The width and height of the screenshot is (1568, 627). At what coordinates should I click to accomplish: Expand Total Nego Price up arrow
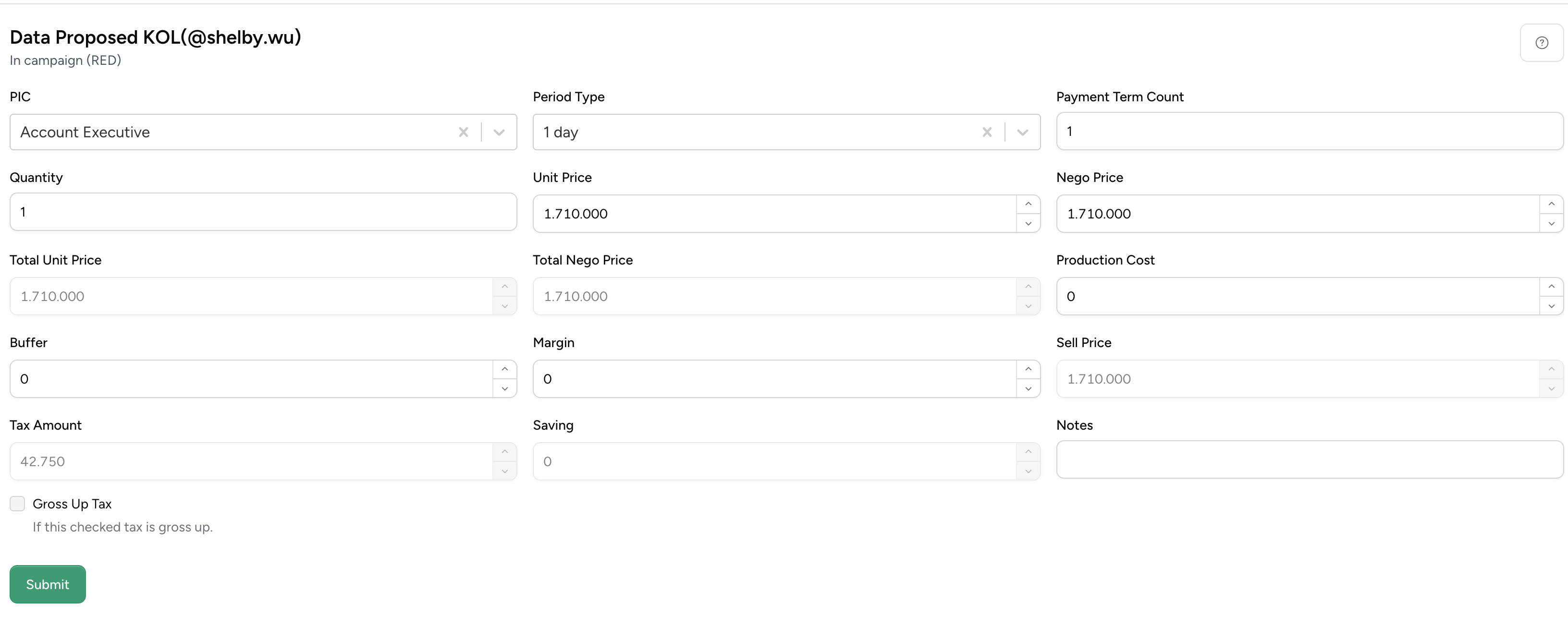[x=1029, y=286]
